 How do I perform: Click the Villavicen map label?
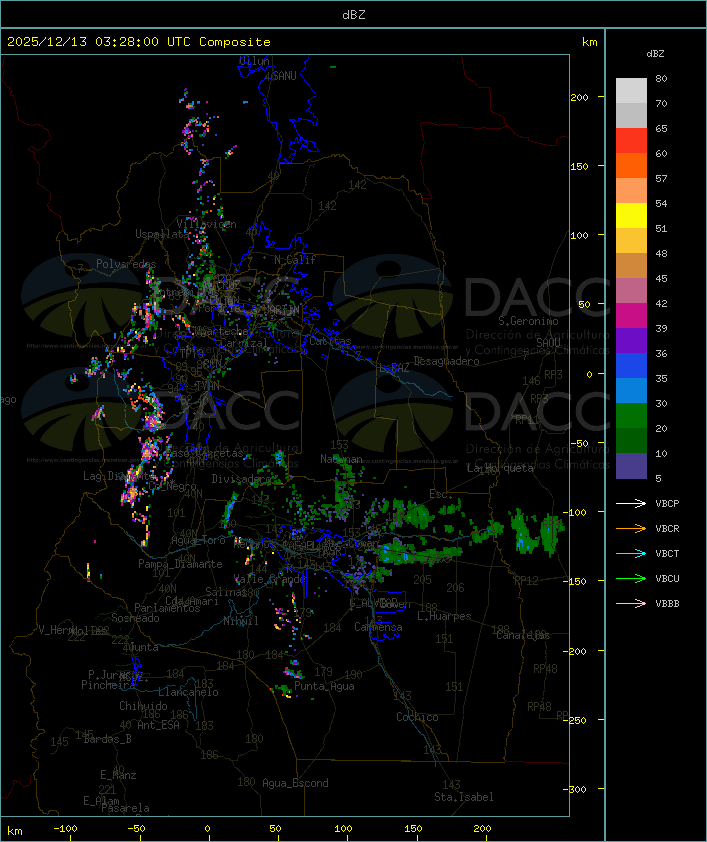tap(207, 224)
